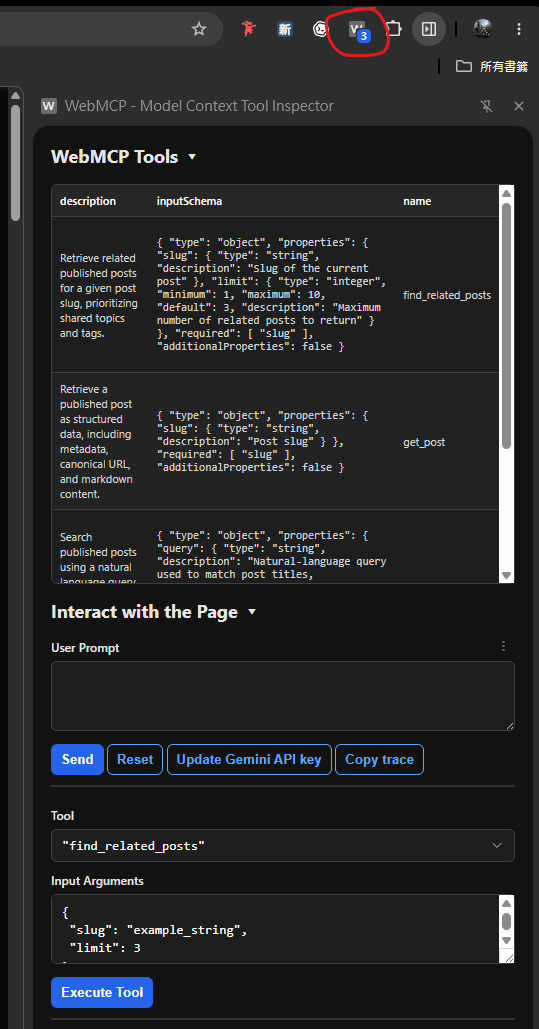Click the find_related_posts input schema cell
The width and height of the screenshot is (539, 1029).
tap(272, 295)
